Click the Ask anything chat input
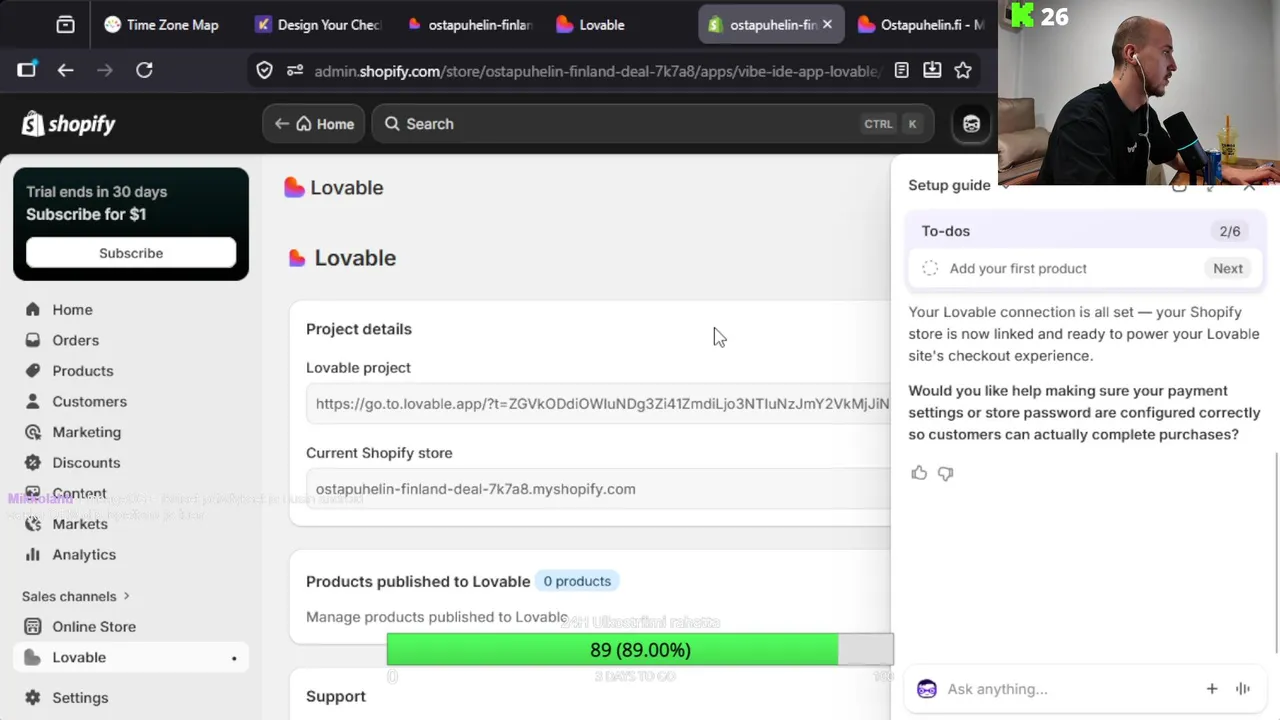The width and height of the screenshot is (1280, 720). click(x=1070, y=689)
